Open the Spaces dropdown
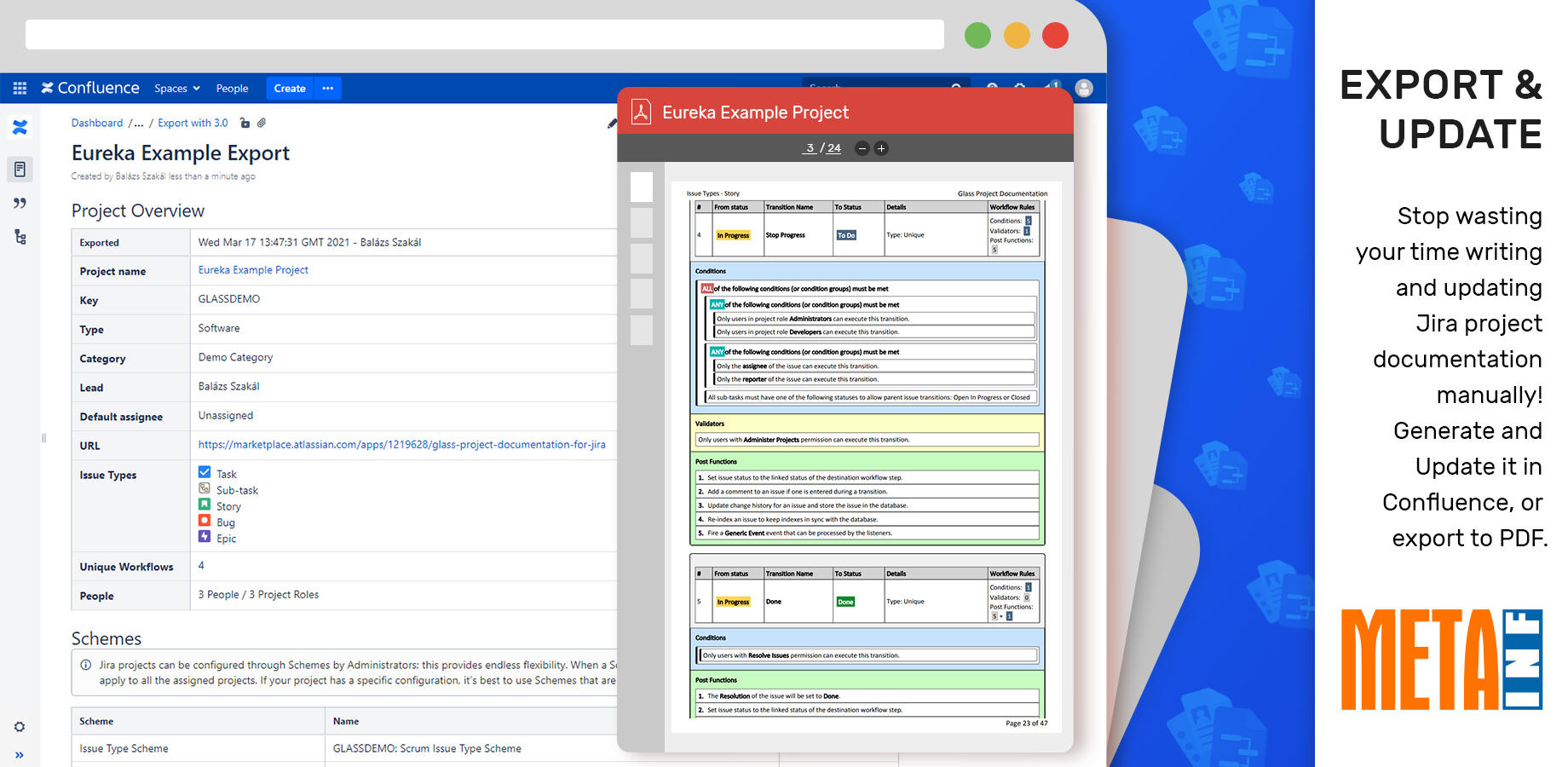Image resolution: width=1568 pixels, height=767 pixels. point(176,88)
